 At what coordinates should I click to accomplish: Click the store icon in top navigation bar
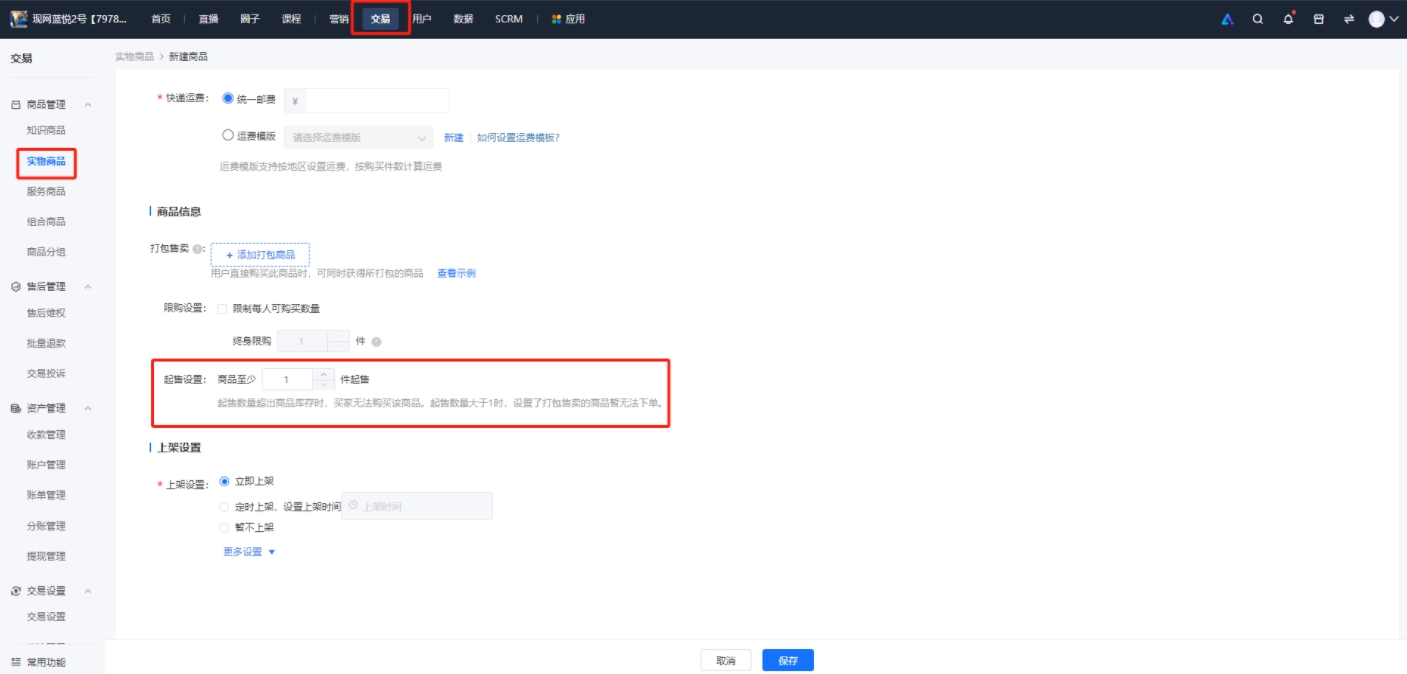[x=1319, y=19]
